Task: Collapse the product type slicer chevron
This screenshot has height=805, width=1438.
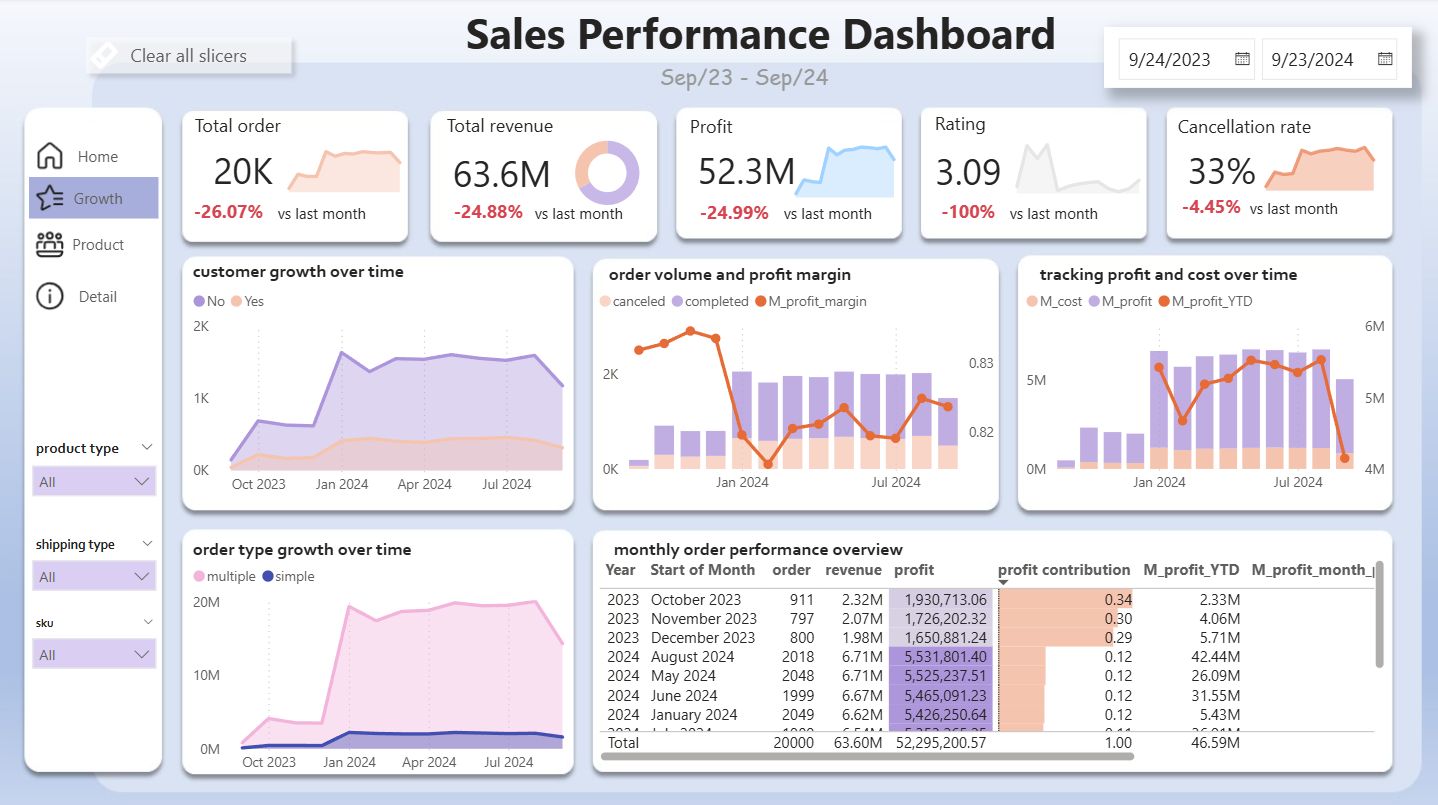Action: tap(147, 448)
